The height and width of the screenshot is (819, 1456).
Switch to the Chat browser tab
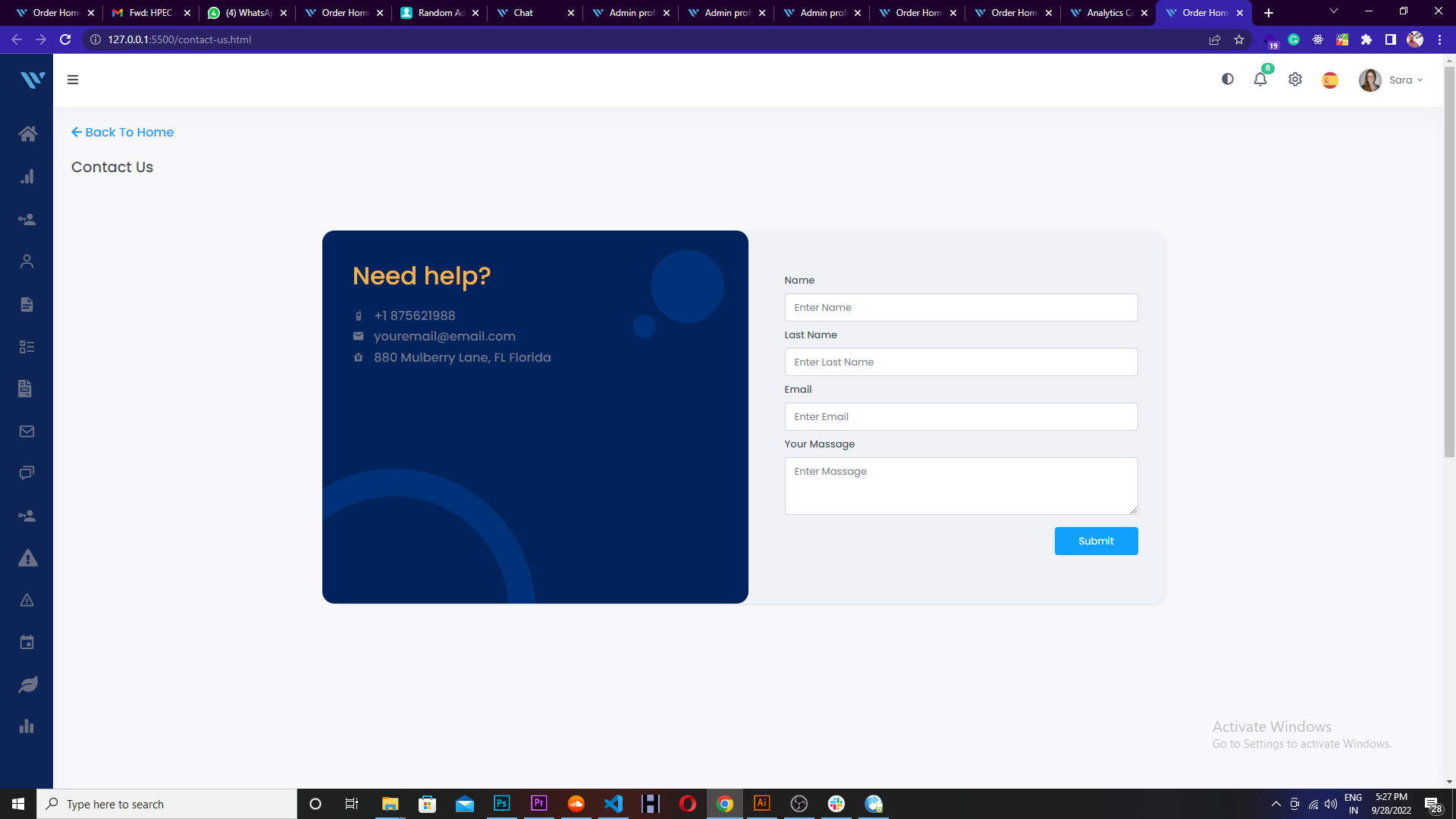click(523, 13)
